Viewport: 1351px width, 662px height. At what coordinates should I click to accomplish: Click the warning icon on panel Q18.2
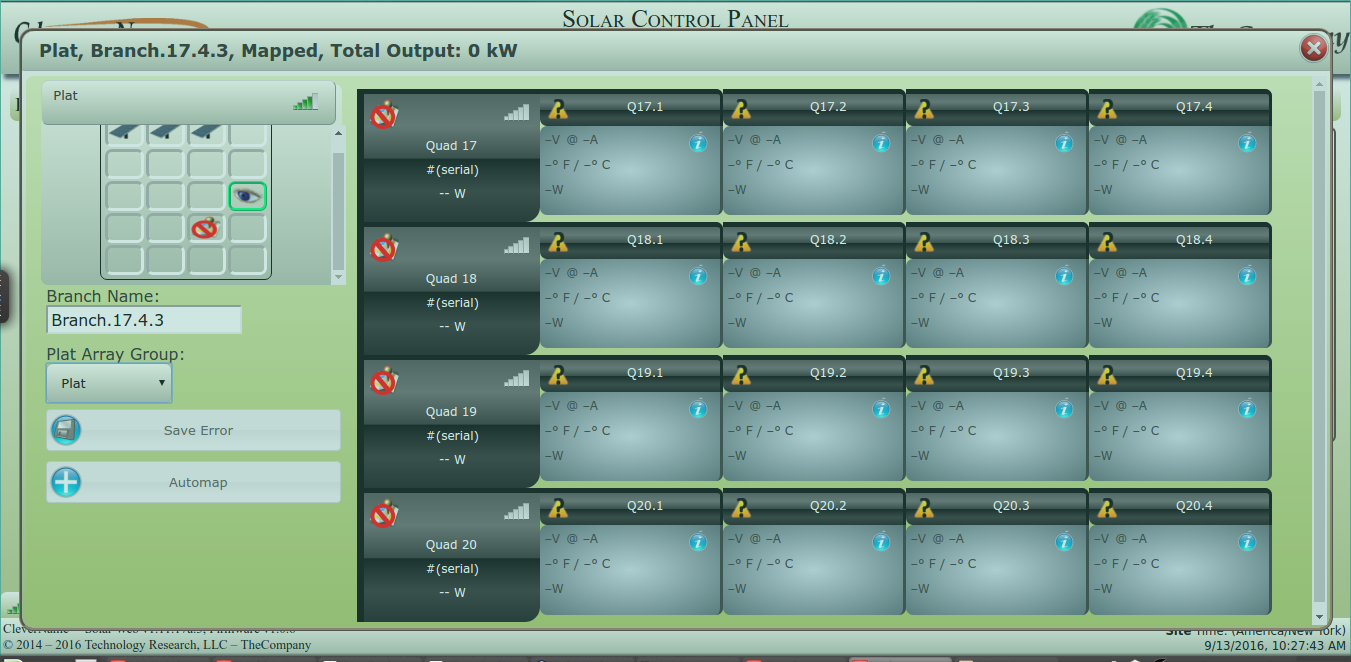point(741,242)
